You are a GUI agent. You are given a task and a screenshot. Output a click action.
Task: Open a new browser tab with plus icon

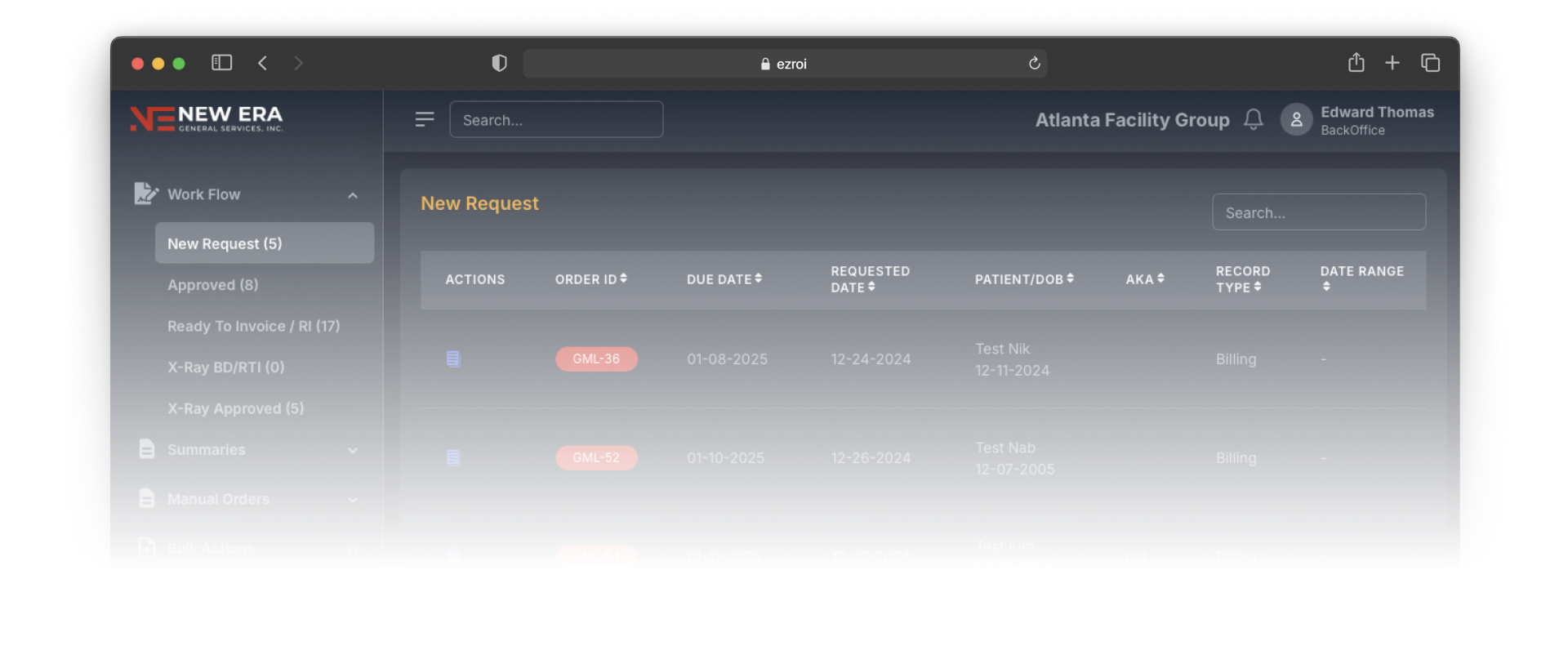(x=1392, y=63)
